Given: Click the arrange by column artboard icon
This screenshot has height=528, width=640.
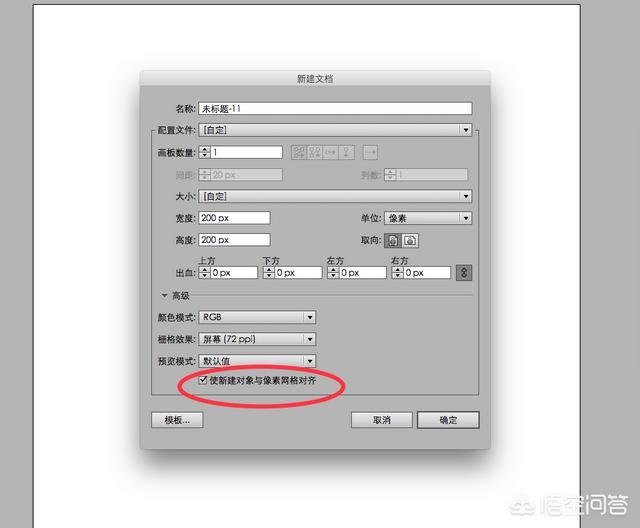Looking at the screenshot, I should tap(346, 153).
